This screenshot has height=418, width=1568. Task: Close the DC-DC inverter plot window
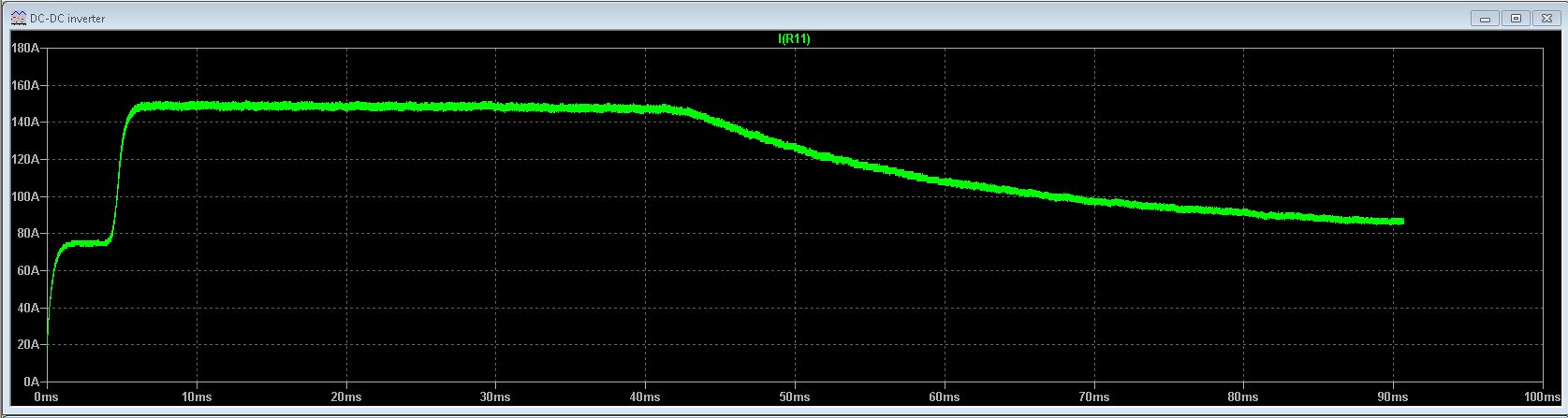coord(1548,18)
